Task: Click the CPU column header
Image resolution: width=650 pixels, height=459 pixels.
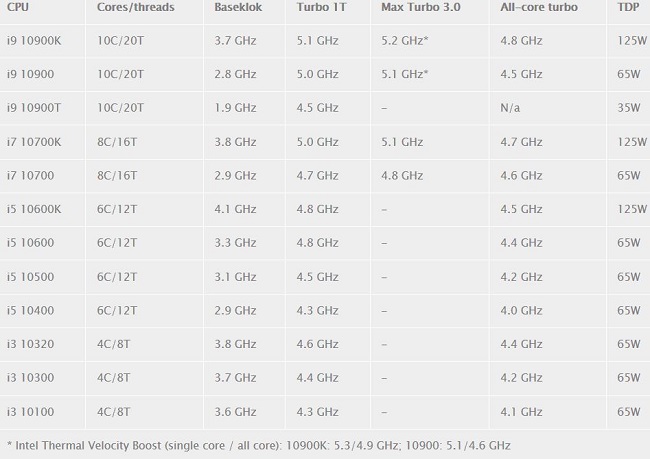Action: pos(18,7)
